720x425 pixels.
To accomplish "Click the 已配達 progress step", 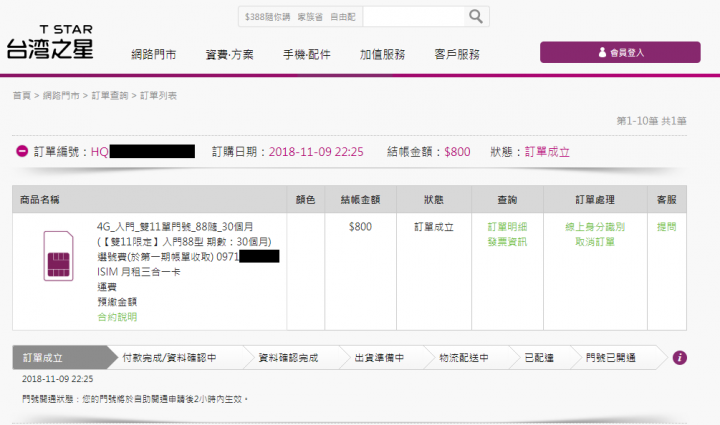I will tap(539, 358).
